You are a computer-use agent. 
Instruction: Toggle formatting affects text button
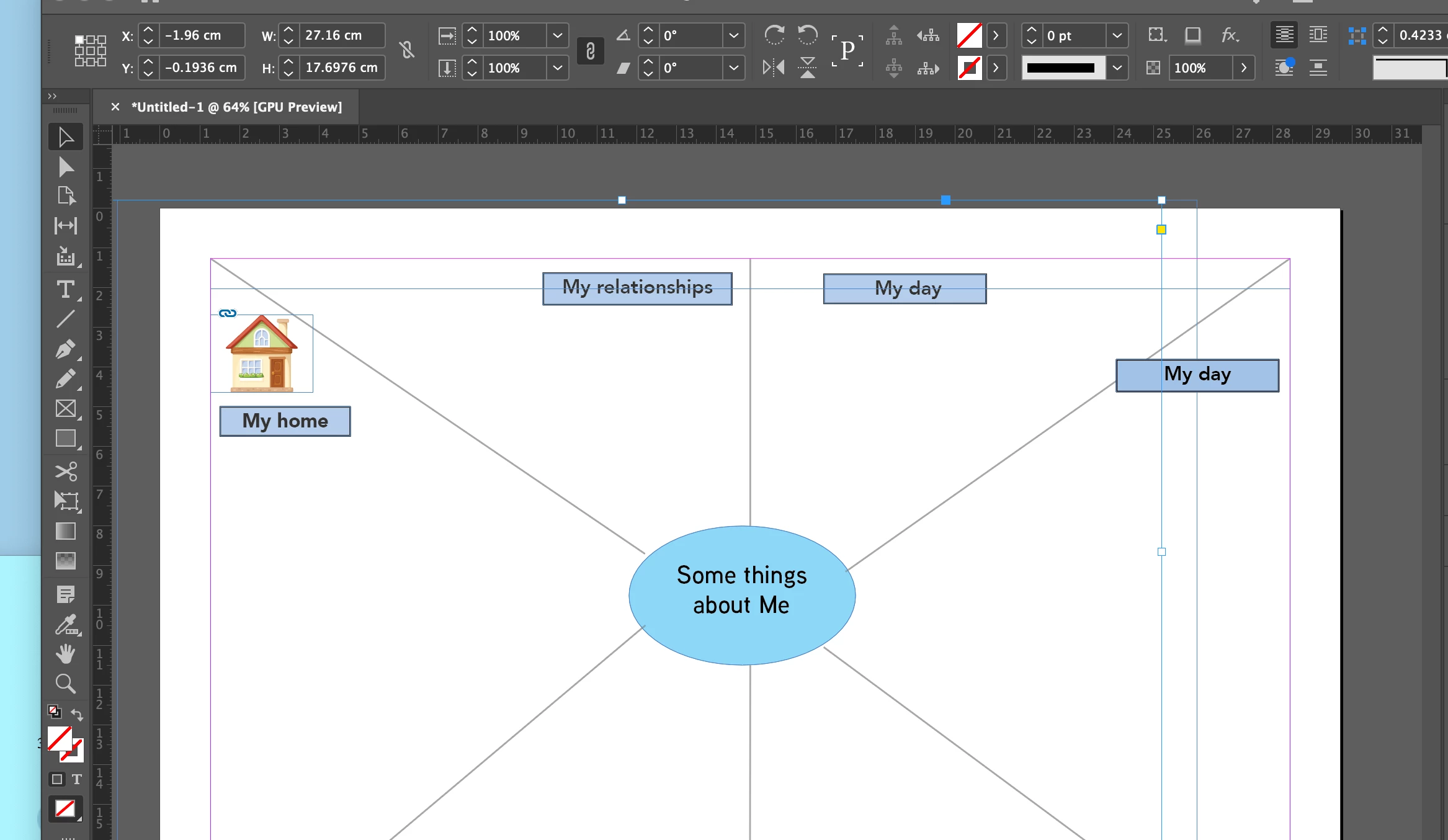76,779
